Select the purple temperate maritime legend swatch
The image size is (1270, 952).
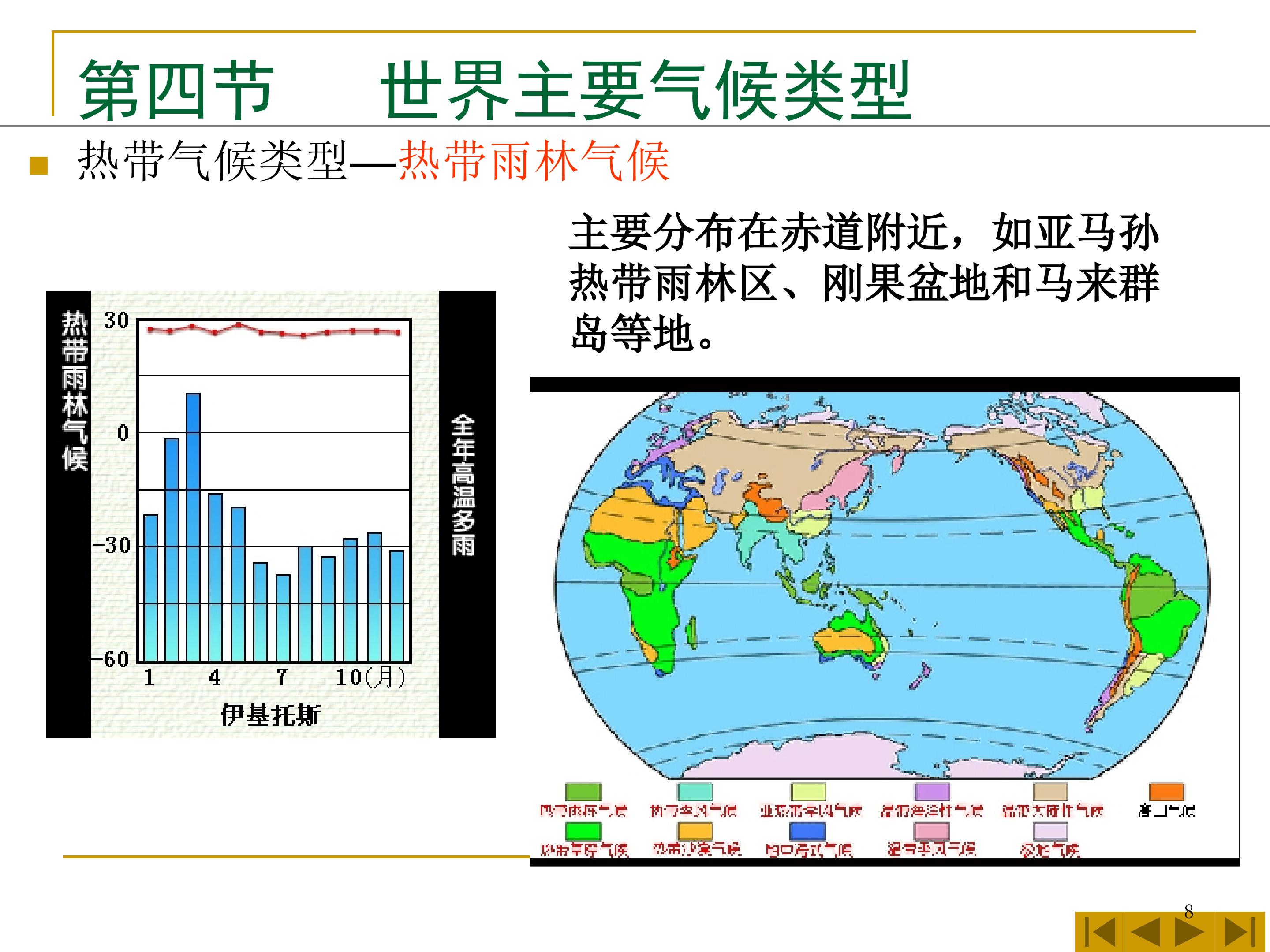click(x=931, y=792)
